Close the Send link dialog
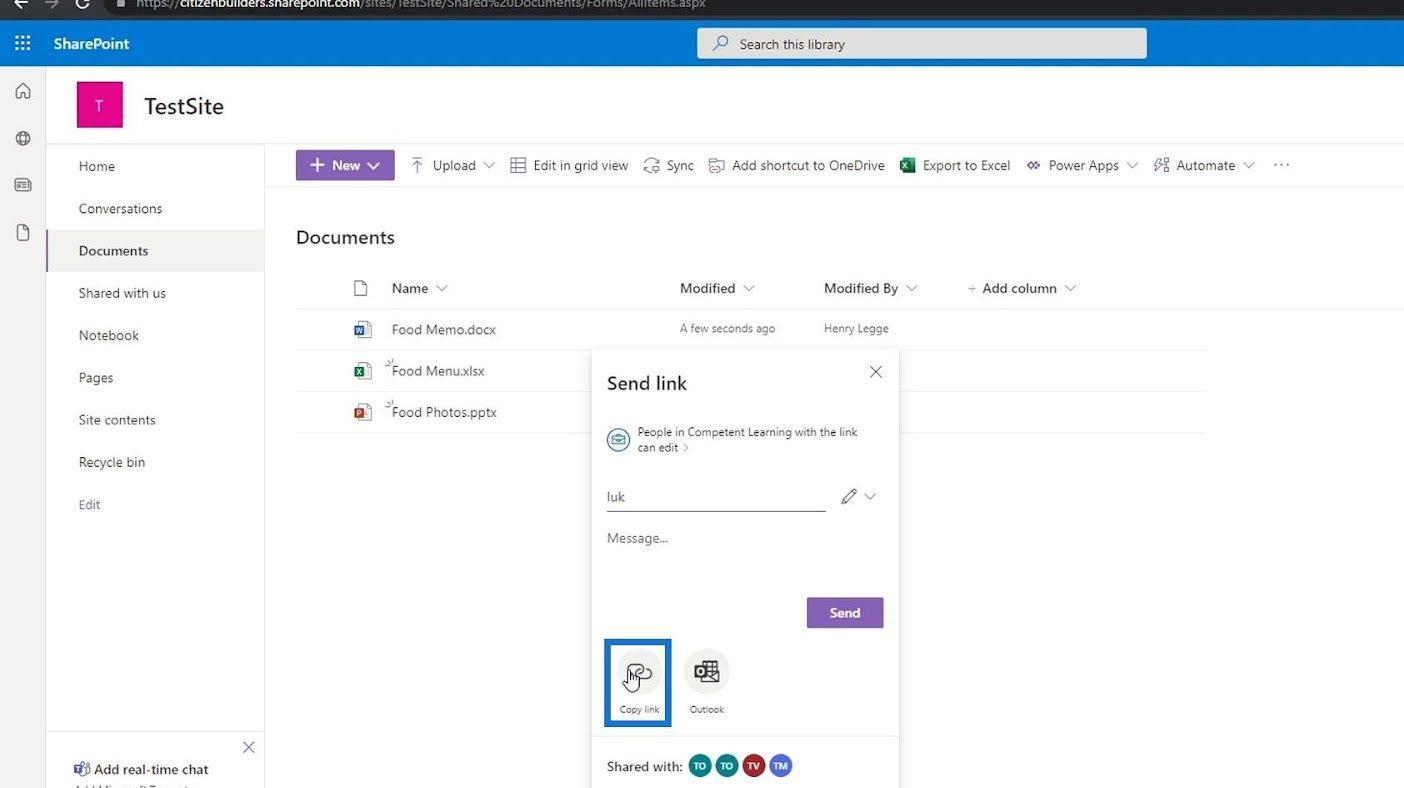 (876, 372)
